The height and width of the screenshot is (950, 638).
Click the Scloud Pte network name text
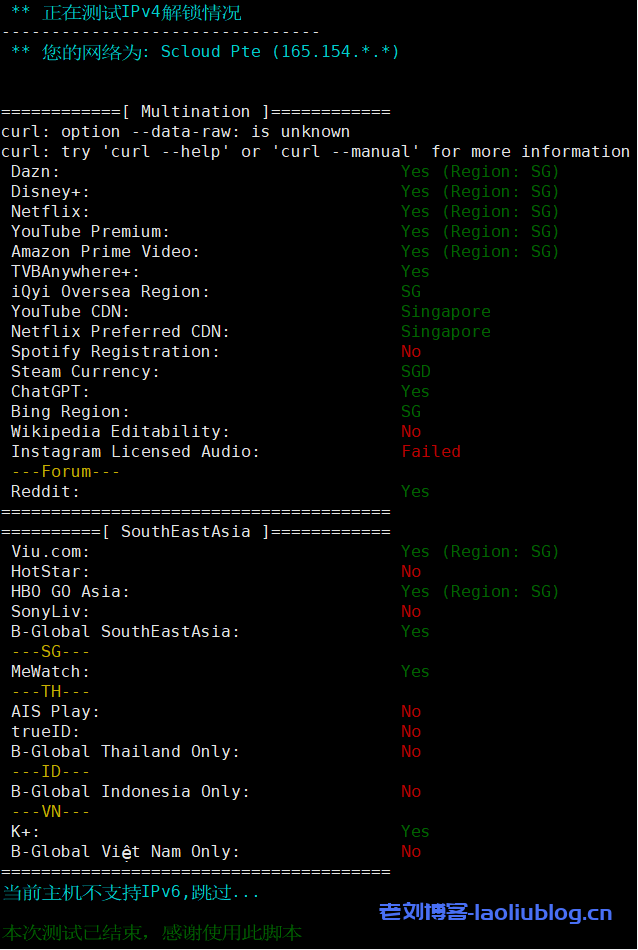(210, 51)
